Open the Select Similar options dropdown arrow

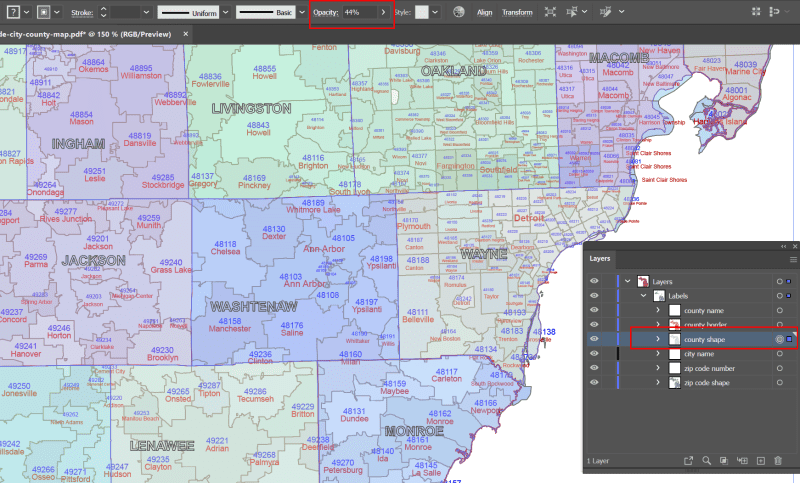coord(585,11)
